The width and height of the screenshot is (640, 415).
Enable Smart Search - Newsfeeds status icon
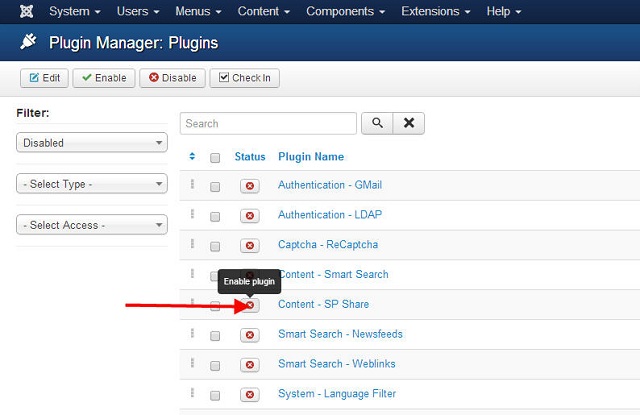(x=250, y=335)
